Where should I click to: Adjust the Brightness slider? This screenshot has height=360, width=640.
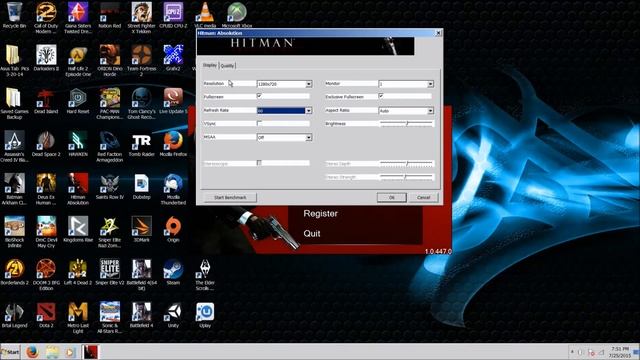tap(407, 123)
